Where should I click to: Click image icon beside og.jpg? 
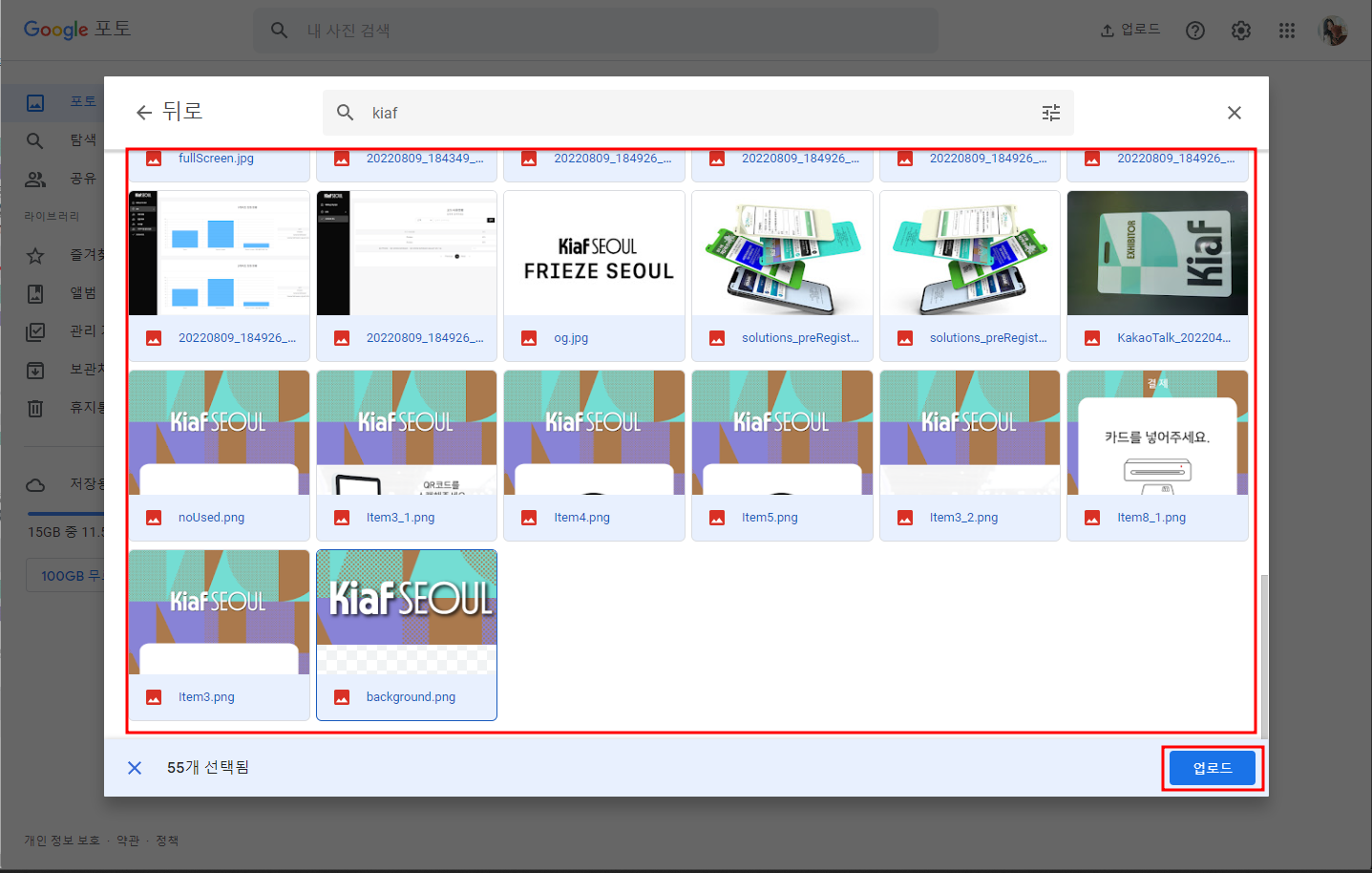pyautogui.click(x=529, y=338)
